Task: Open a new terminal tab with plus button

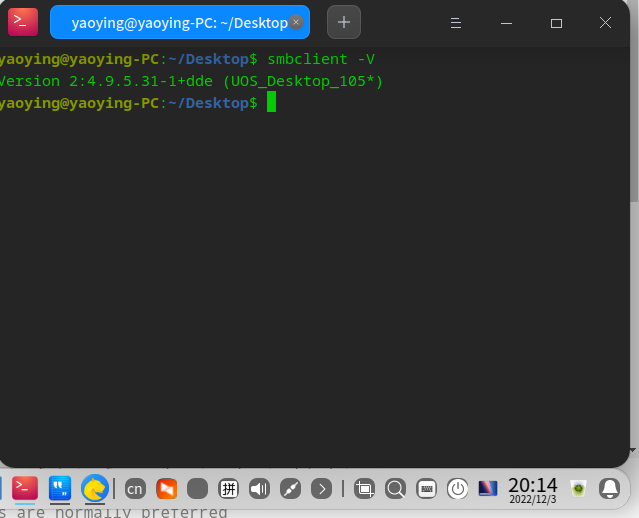Action: pos(343,22)
